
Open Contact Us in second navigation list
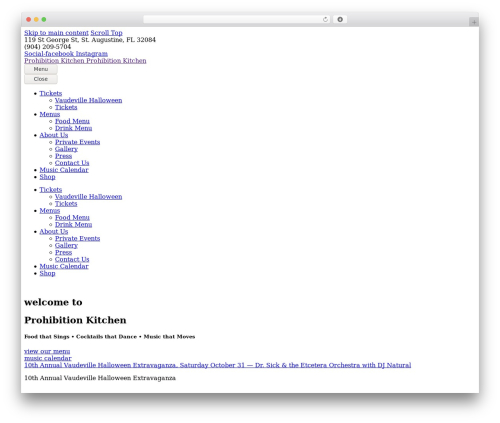(72, 259)
